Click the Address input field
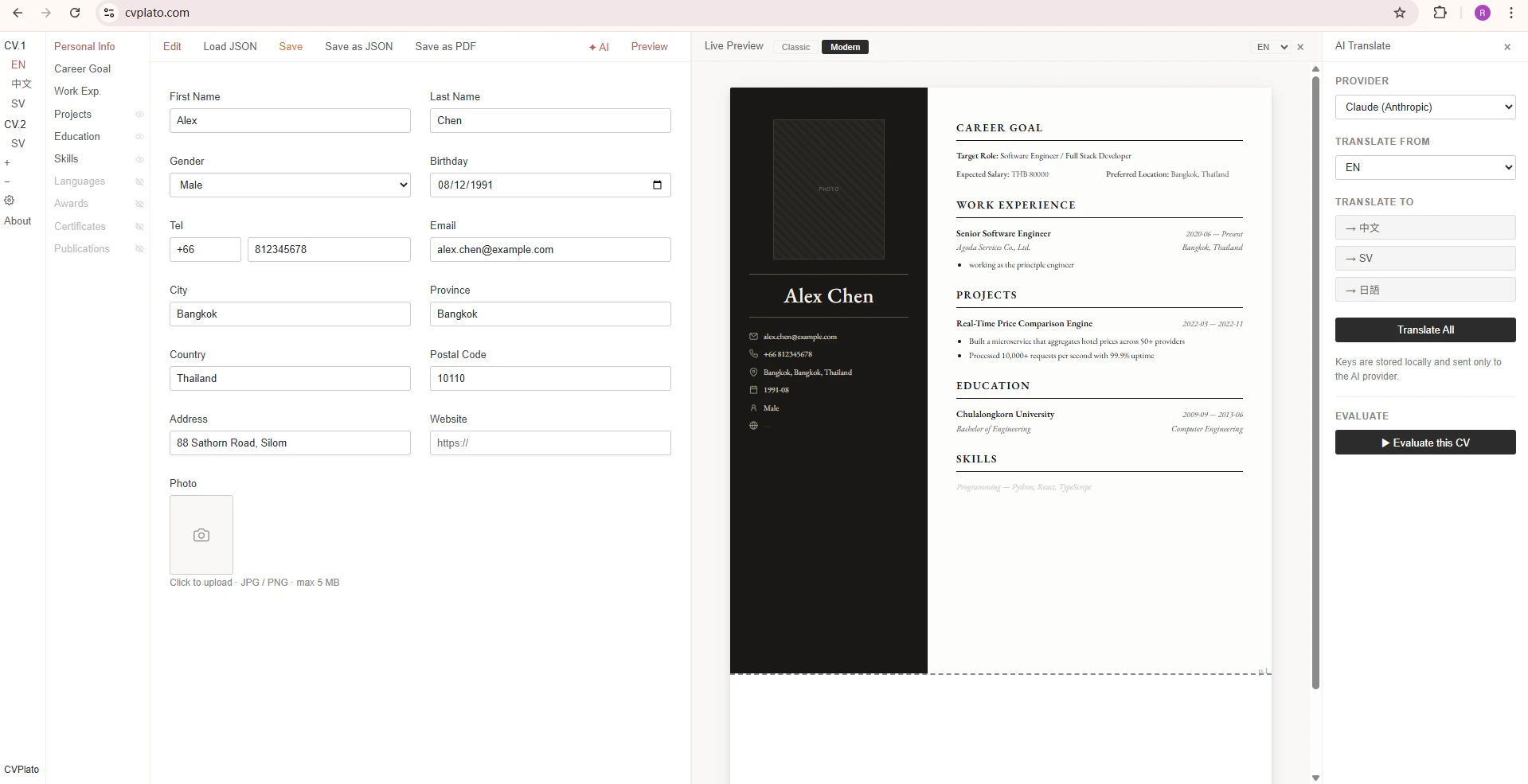This screenshot has width=1528, height=784. tap(290, 443)
